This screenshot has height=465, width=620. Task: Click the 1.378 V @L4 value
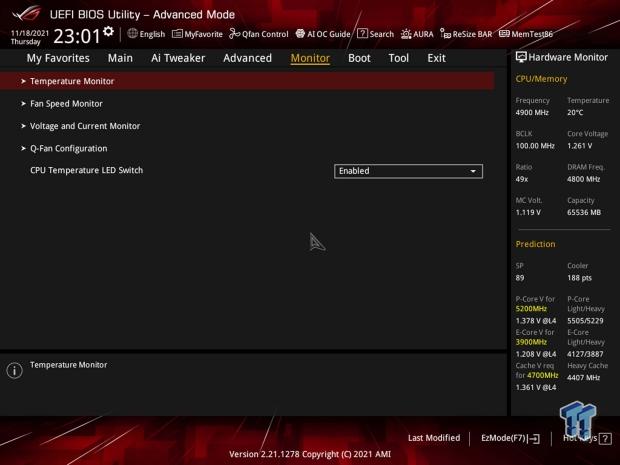tap(536, 321)
